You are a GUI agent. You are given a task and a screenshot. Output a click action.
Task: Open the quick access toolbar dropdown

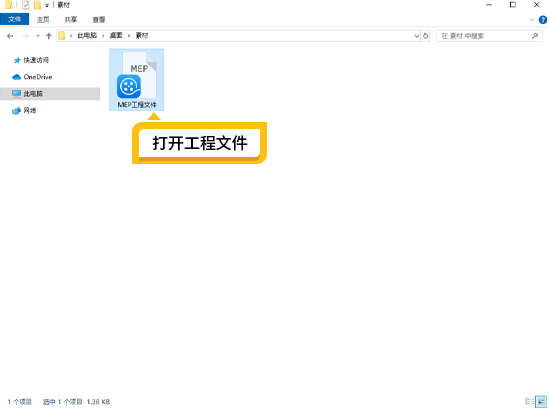[x=47, y=6]
